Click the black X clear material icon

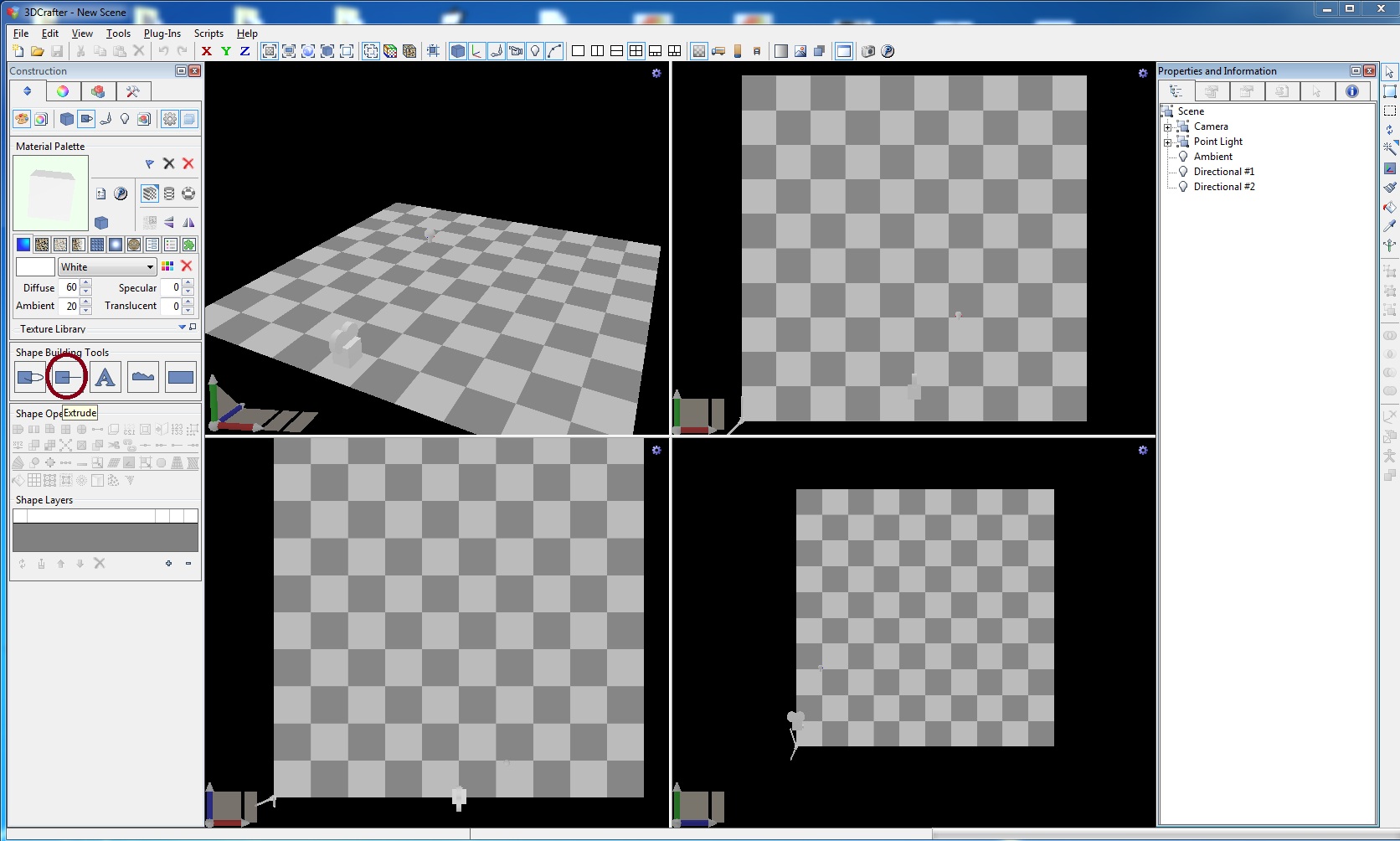coord(169,164)
